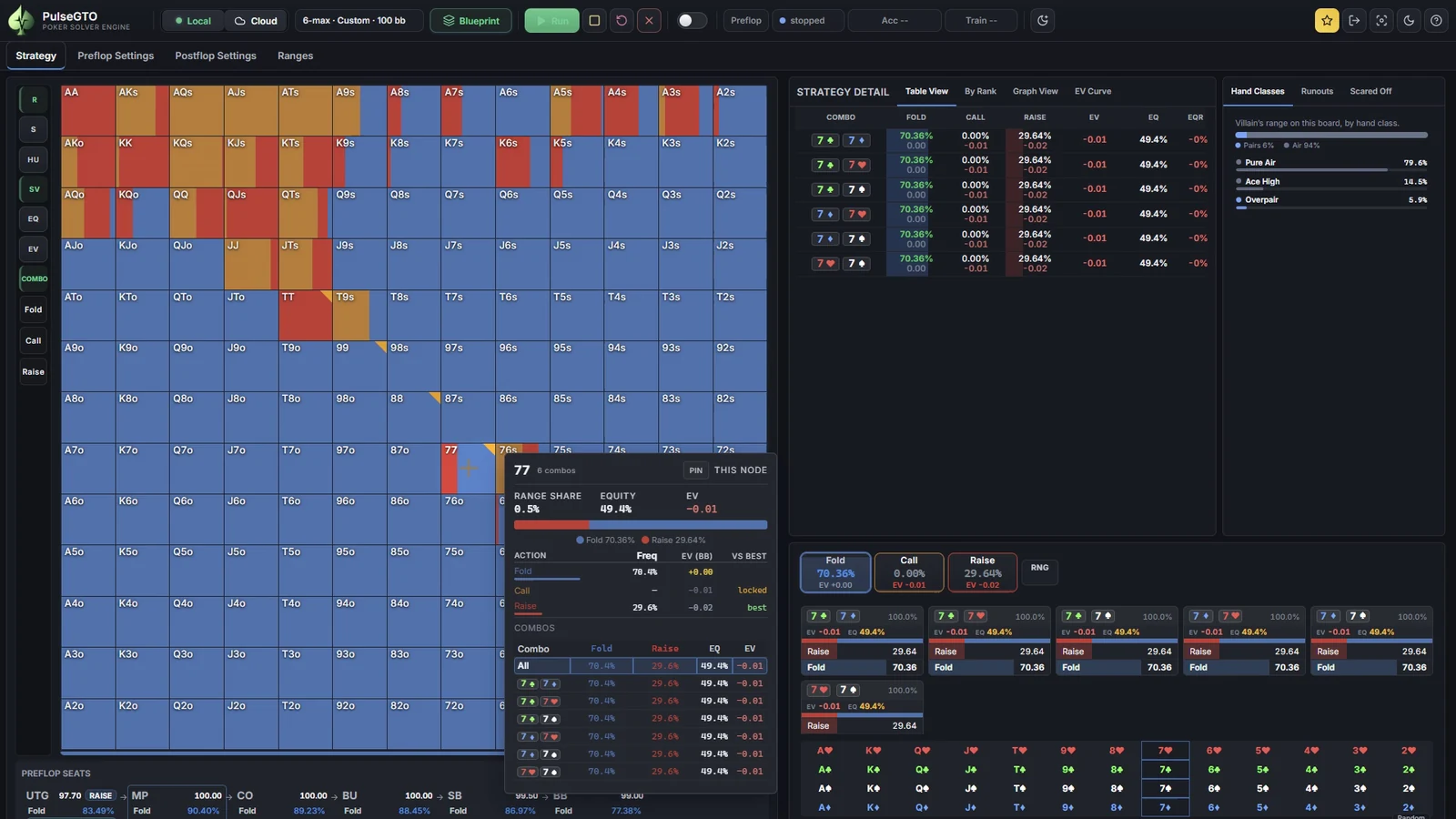Pick the 2 of hearts card

pyautogui.click(x=1408, y=751)
